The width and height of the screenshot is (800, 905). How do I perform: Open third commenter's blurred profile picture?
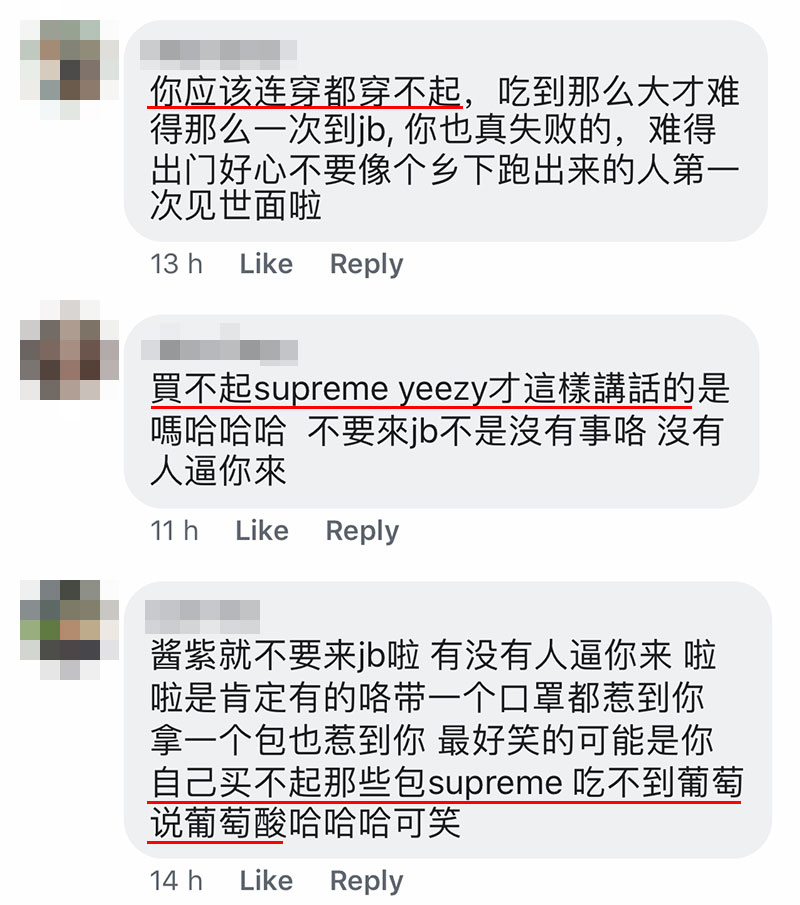point(69,630)
